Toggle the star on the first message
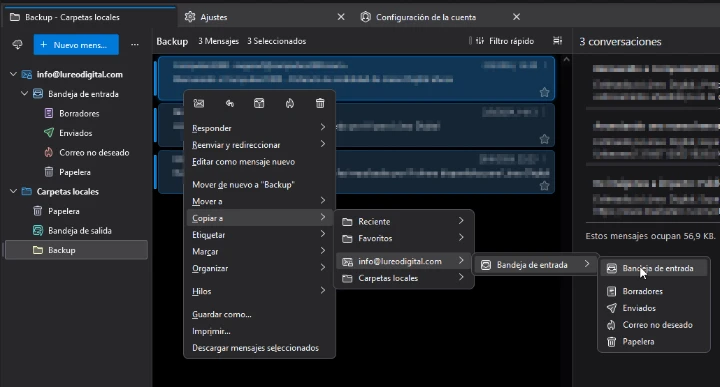The height and width of the screenshot is (387, 720). [545, 92]
